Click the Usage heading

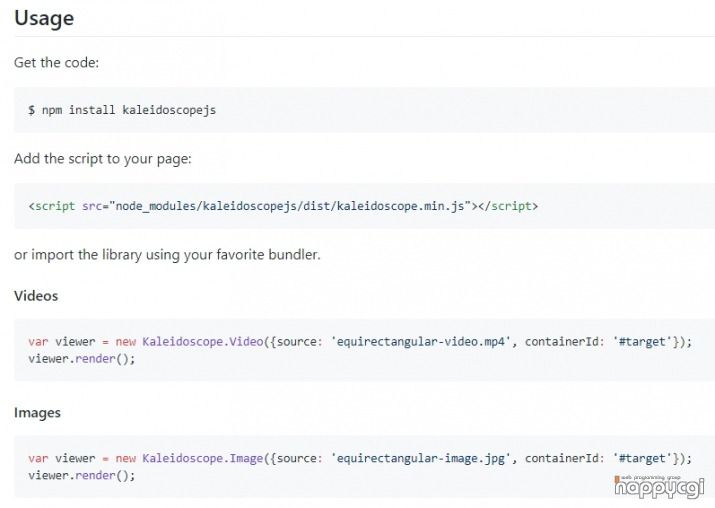(x=44, y=18)
